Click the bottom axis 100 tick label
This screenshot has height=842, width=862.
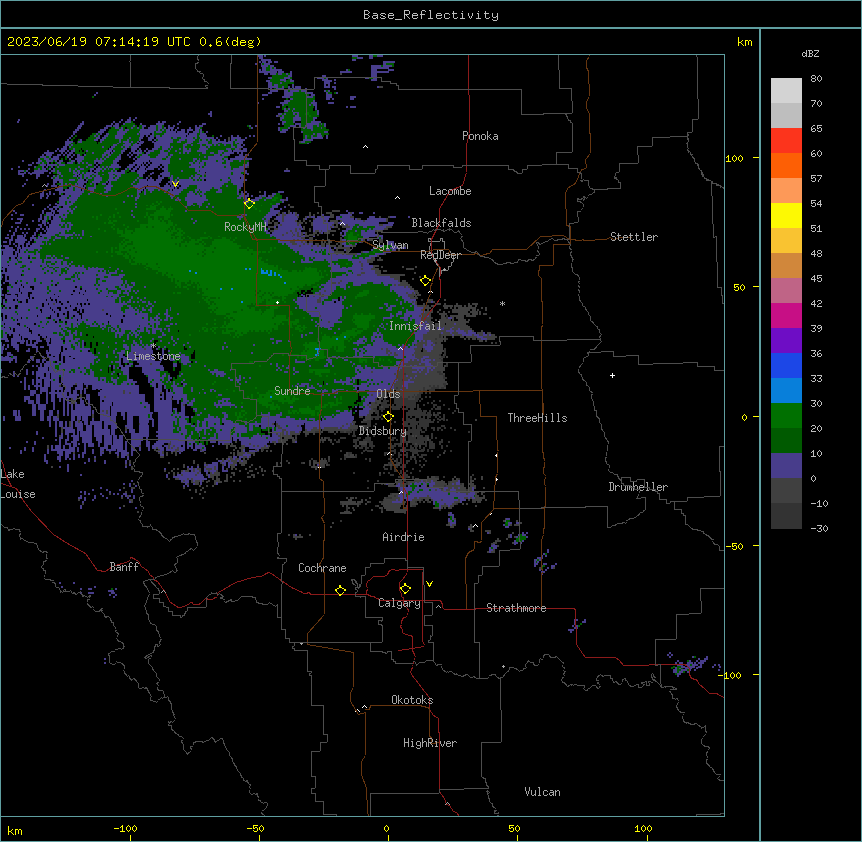tap(643, 828)
